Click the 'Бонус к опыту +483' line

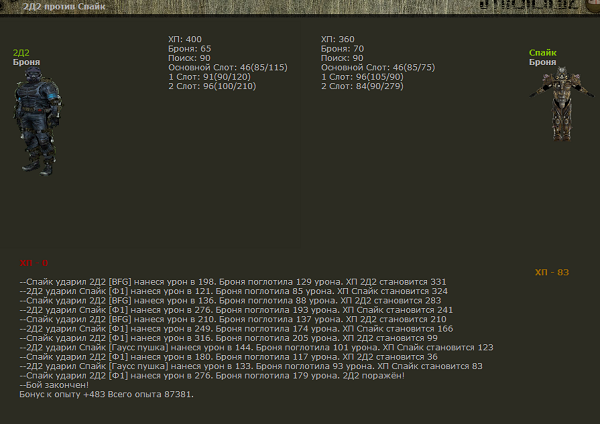click(106, 394)
